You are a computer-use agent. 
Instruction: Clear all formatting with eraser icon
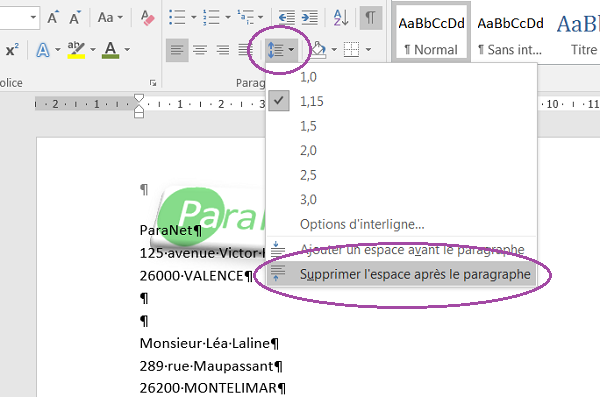coord(147,18)
